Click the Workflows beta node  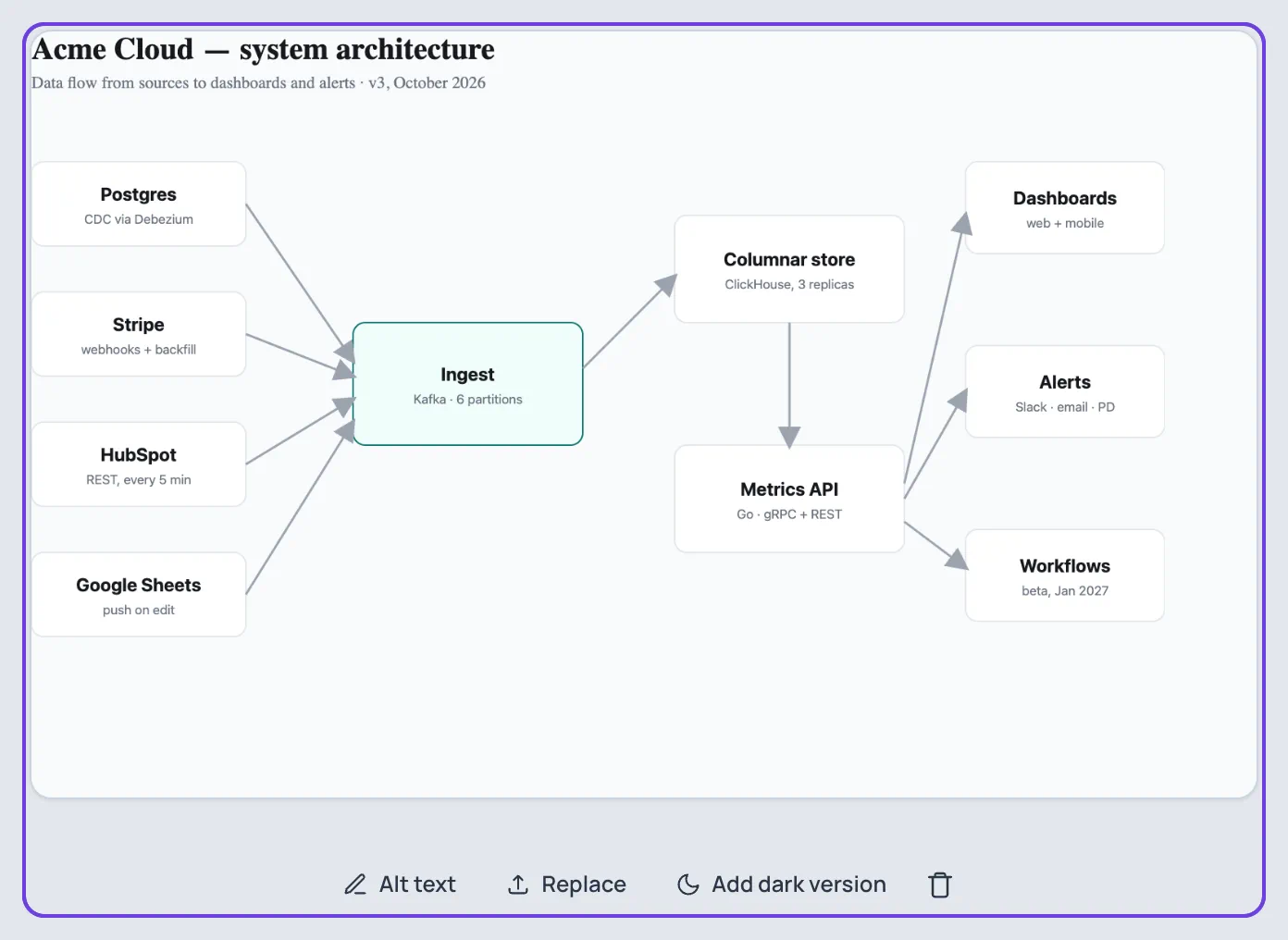tap(1065, 575)
